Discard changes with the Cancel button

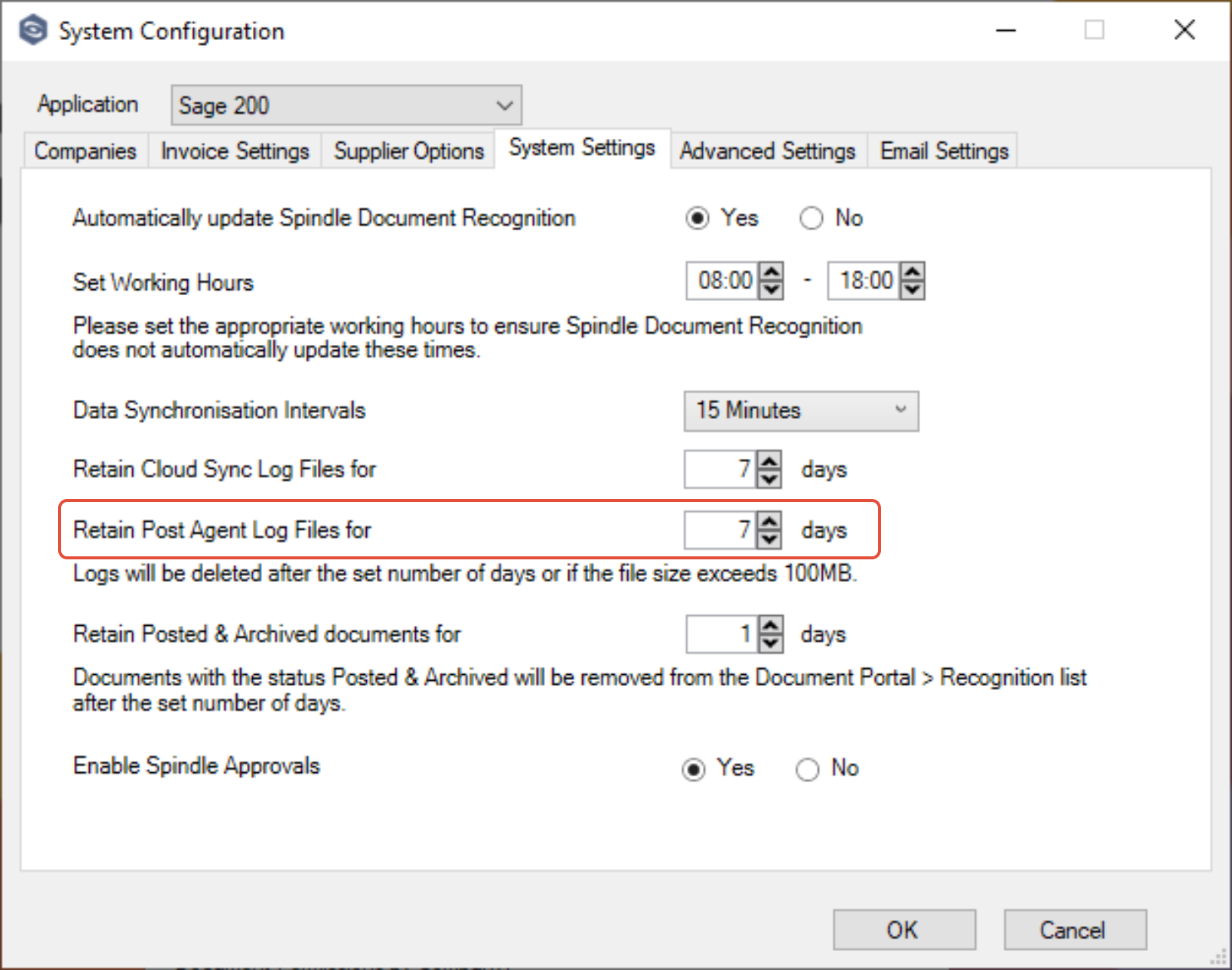click(x=1075, y=930)
